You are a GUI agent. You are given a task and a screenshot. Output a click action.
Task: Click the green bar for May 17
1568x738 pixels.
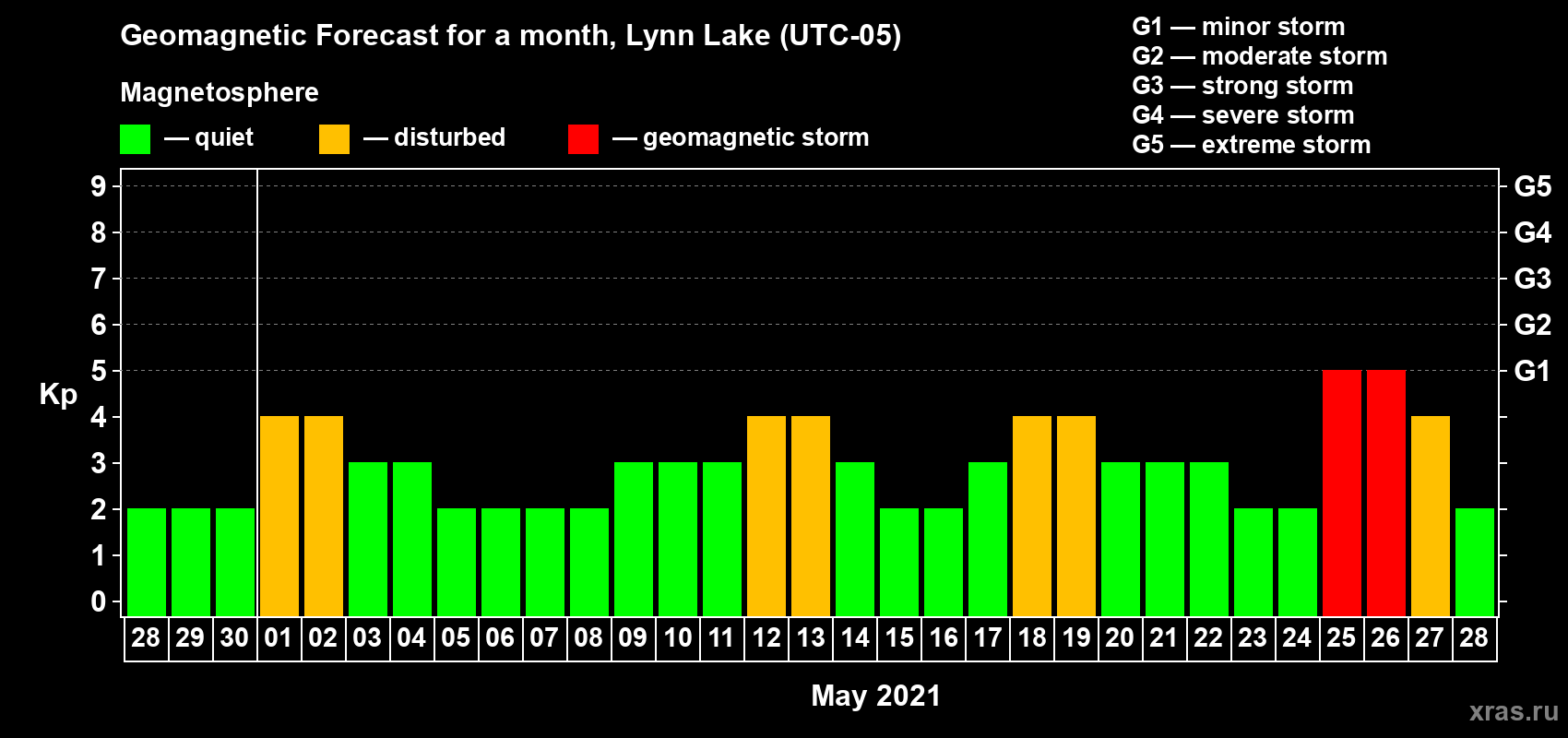click(x=988, y=539)
